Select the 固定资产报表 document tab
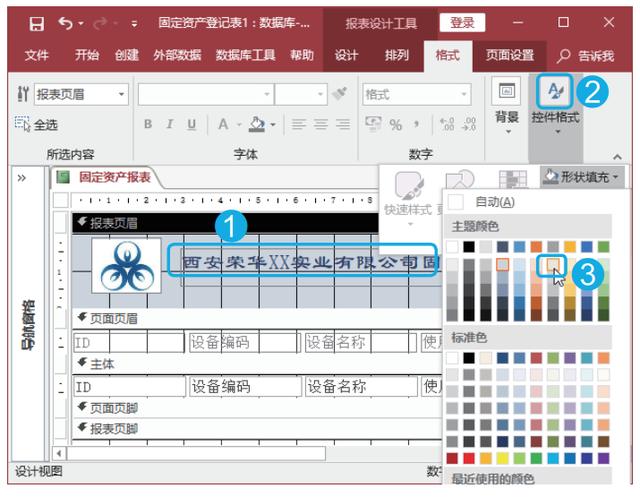 point(107,177)
